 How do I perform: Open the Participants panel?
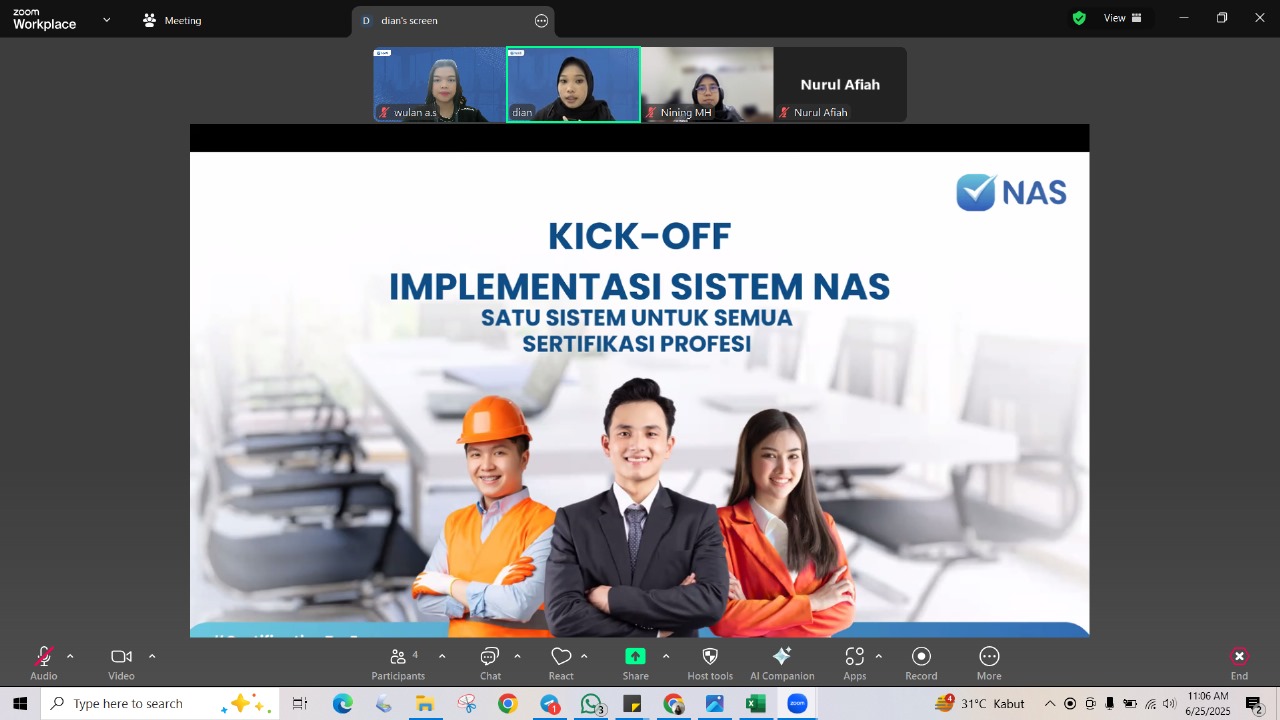(398, 663)
